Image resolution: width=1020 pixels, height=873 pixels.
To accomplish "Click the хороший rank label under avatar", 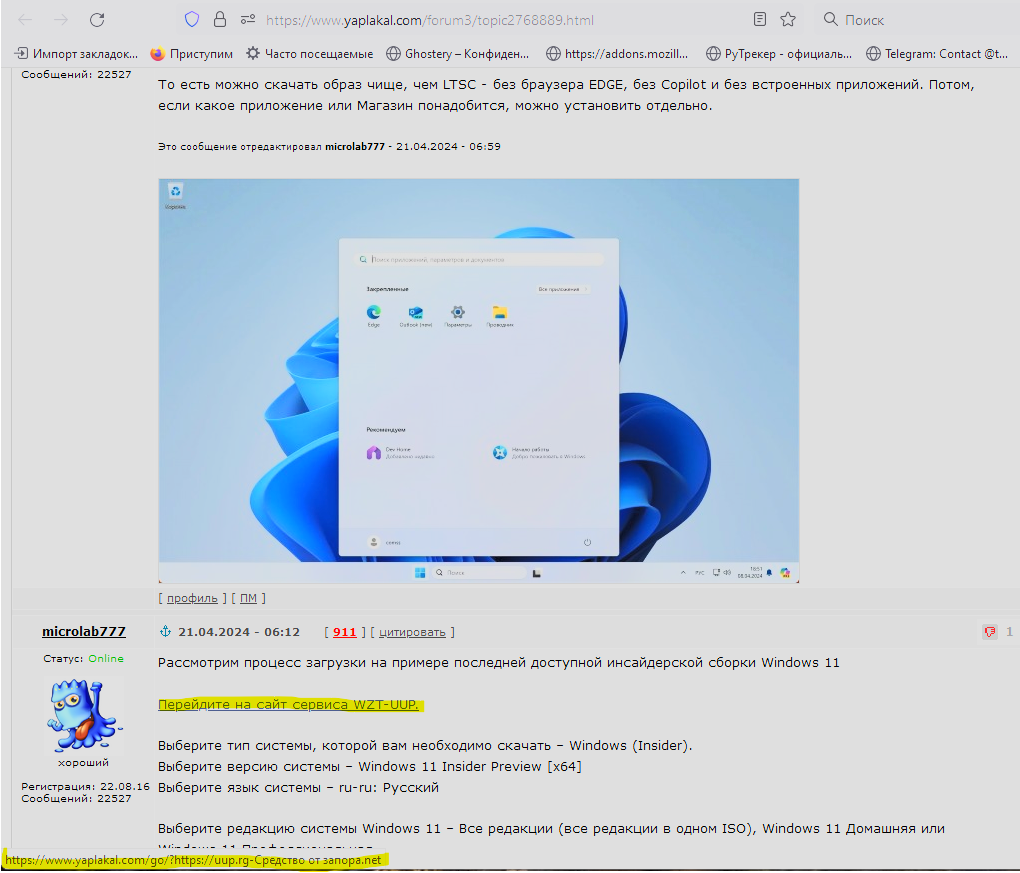I will pos(83,763).
